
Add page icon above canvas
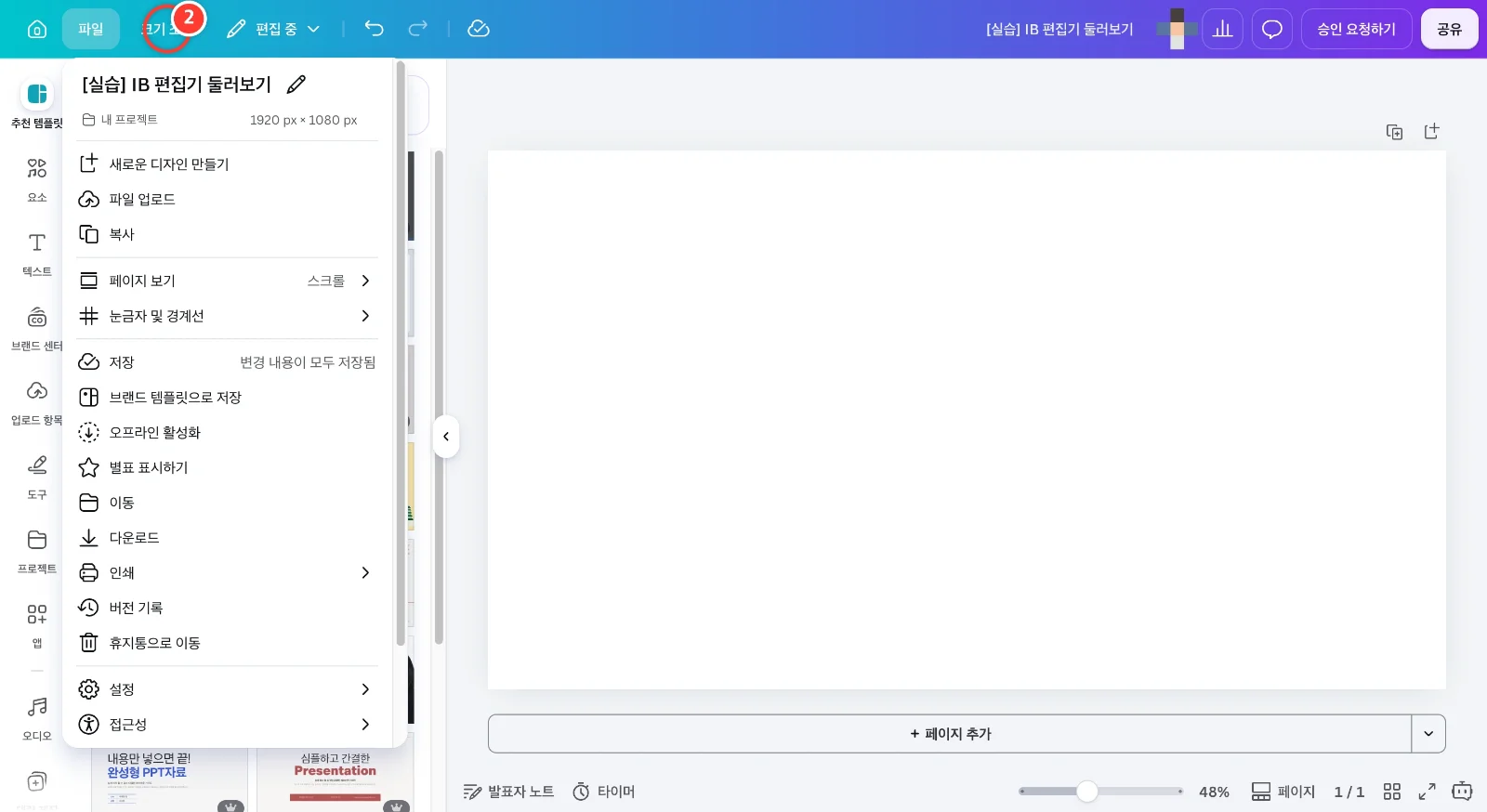point(1432,132)
